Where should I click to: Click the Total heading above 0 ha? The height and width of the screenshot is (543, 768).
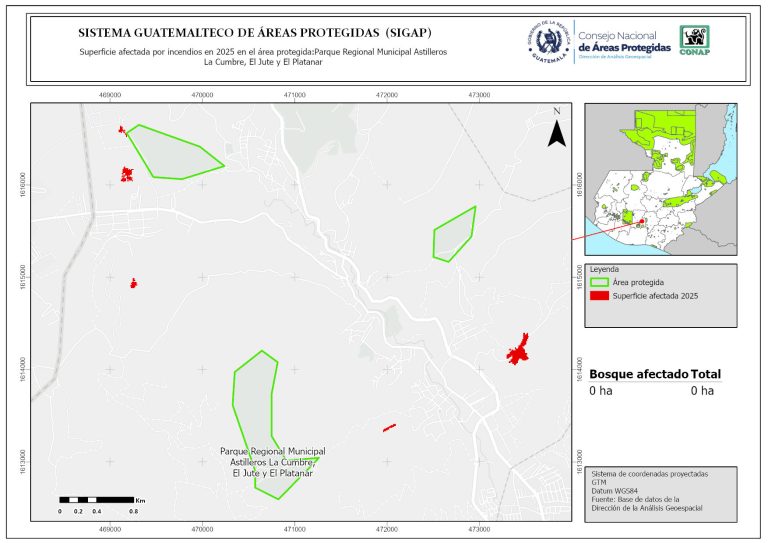click(705, 374)
